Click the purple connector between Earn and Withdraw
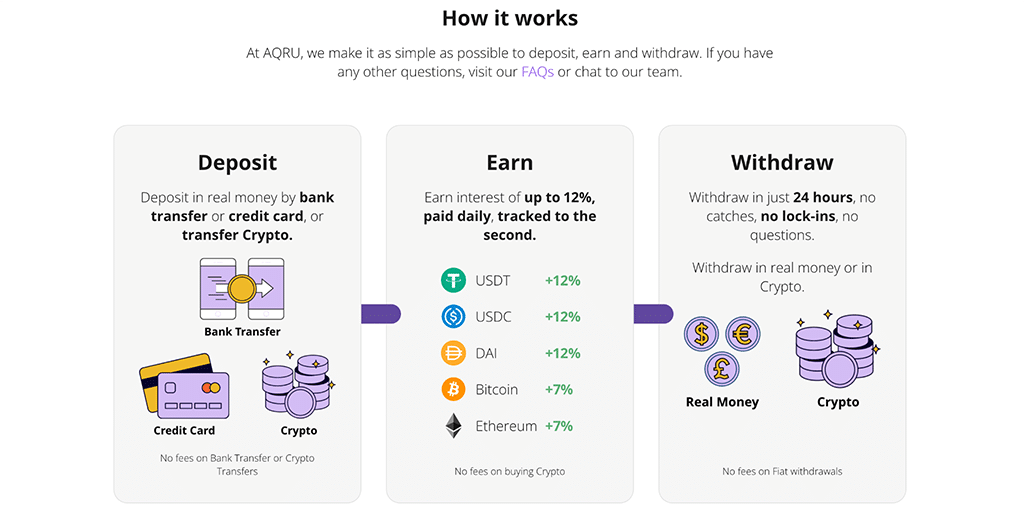1024x518 pixels. (653, 314)
